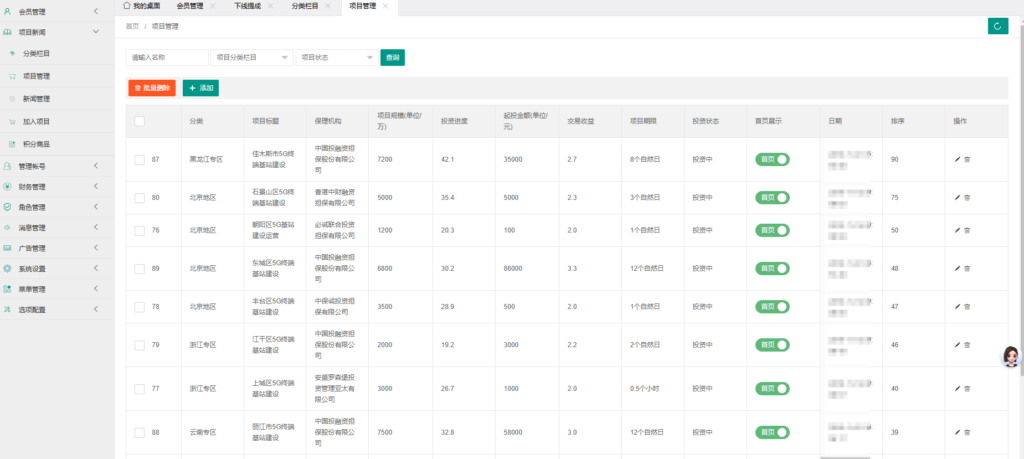Click the 查询 search button

pyautogui.click(x=392, y=57)
